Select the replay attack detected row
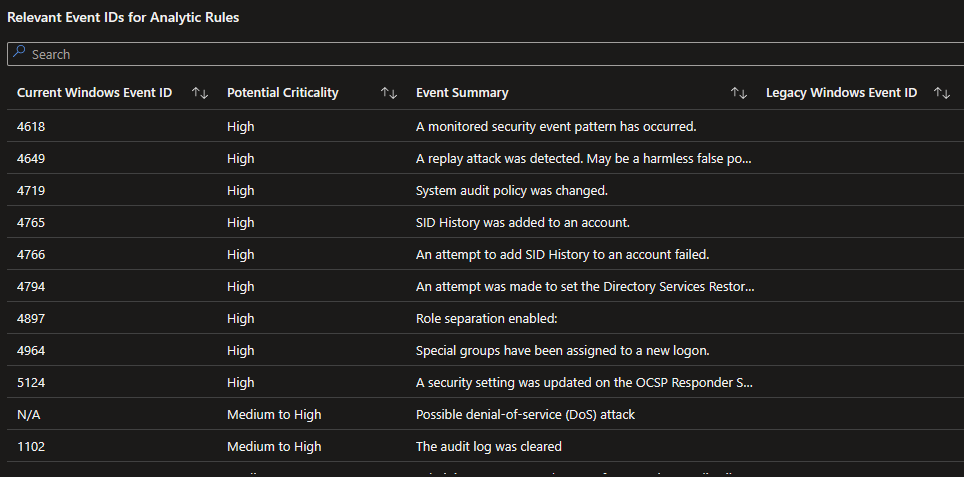This screenshot has height=477, width=964. 583,158
